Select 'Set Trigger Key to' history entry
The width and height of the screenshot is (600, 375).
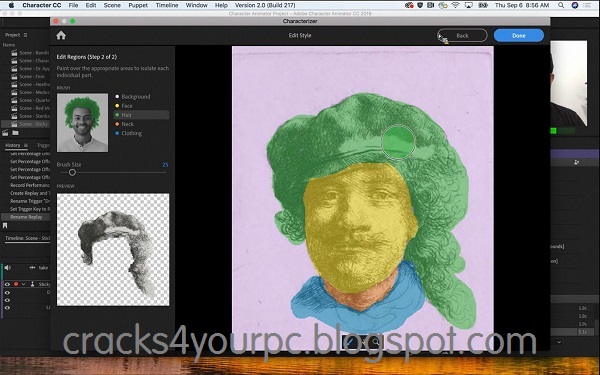click(30, 209)
